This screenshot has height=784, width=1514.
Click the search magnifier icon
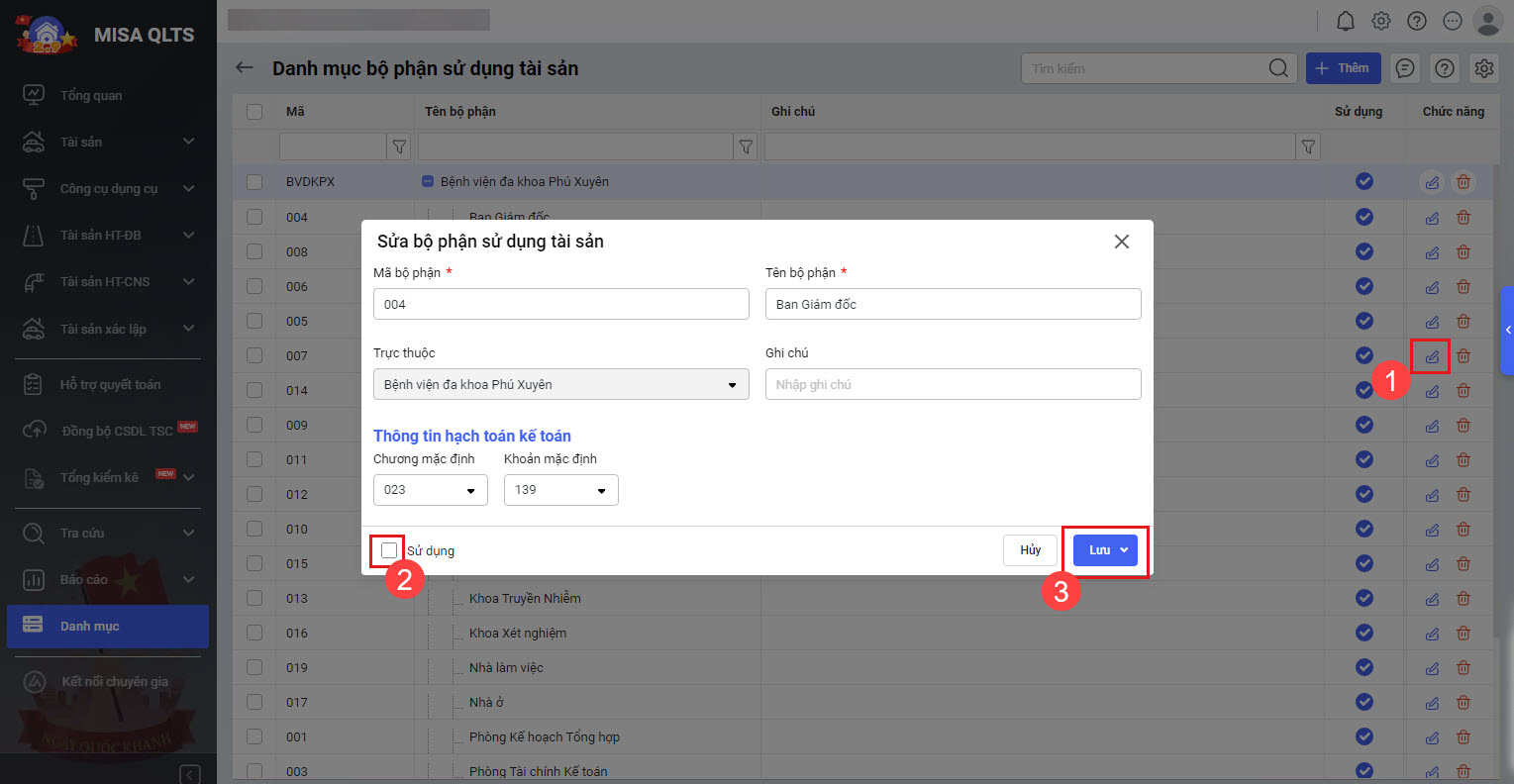pos(1278,68)
